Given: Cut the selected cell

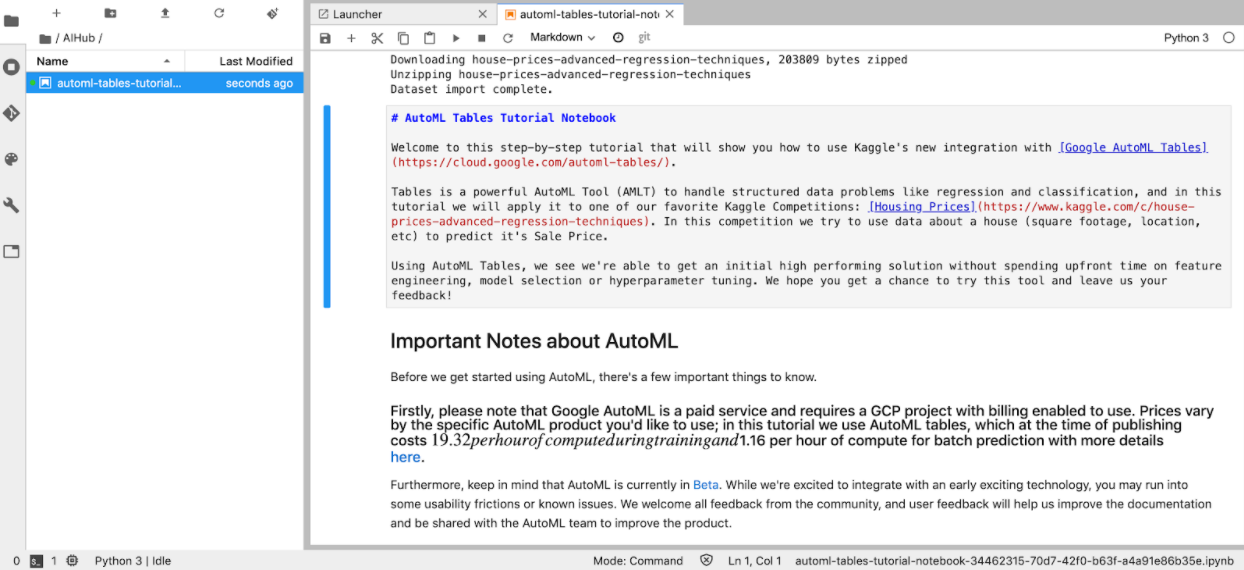Looking at the screenshot, I should (x=377, y=38).
